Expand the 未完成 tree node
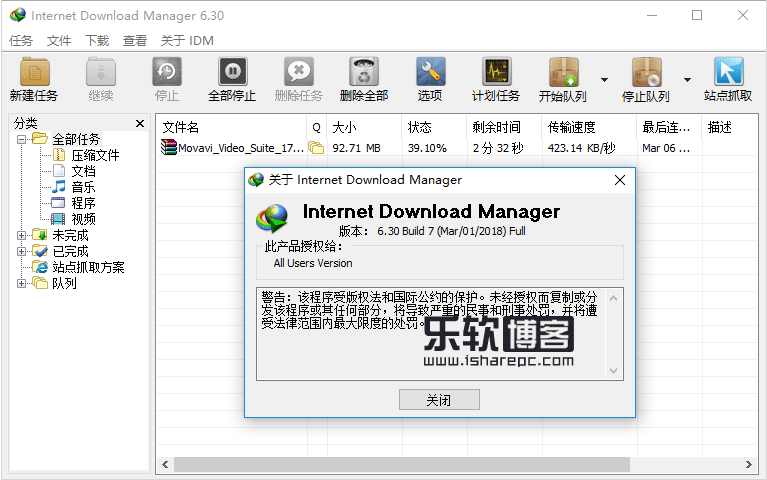The height and width of the screenshot is (480, 767). click(21, 235)
